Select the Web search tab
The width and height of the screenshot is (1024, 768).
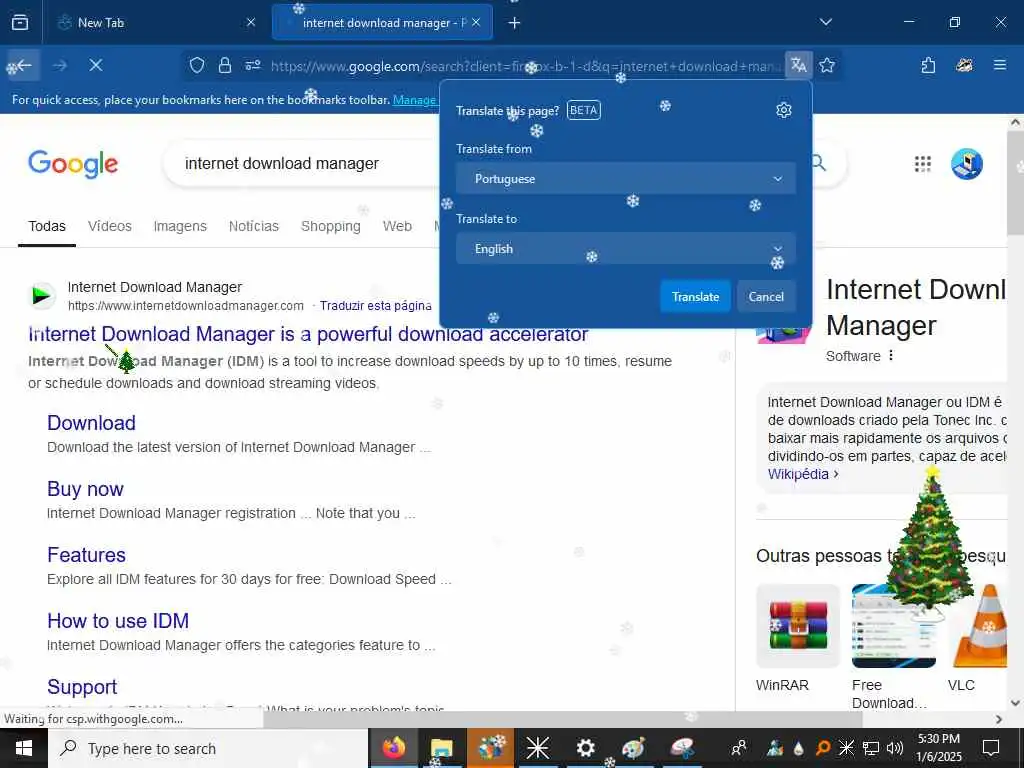(397, 227)
